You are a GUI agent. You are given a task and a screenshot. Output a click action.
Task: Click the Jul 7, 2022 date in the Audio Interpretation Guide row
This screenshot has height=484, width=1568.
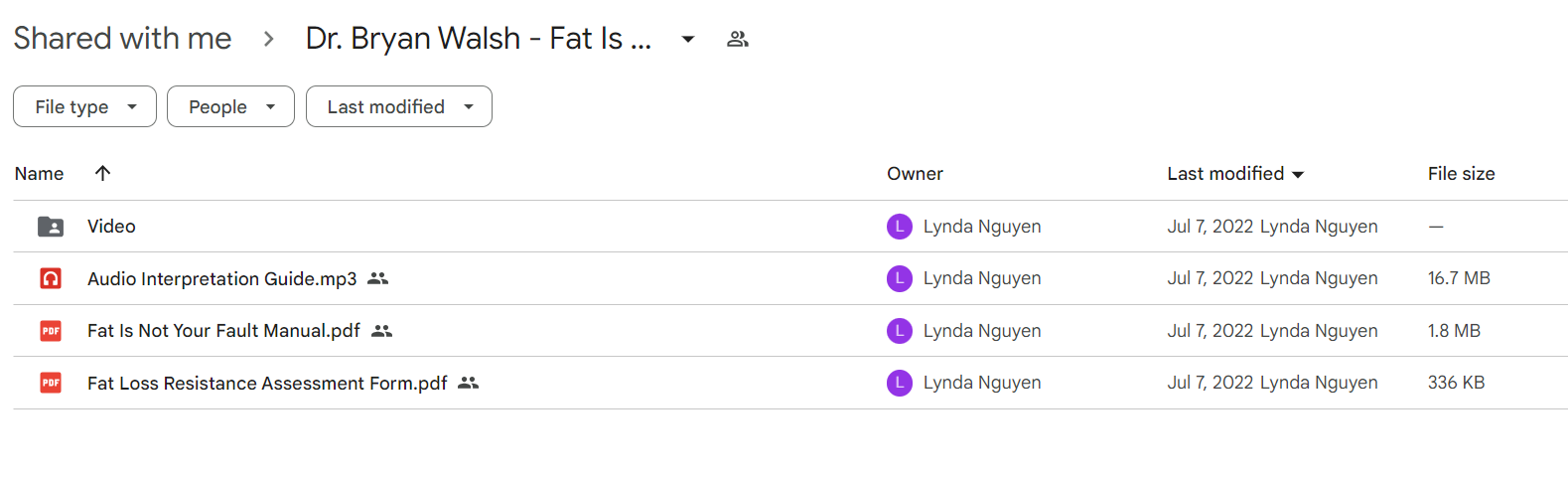pos(1210,278)
